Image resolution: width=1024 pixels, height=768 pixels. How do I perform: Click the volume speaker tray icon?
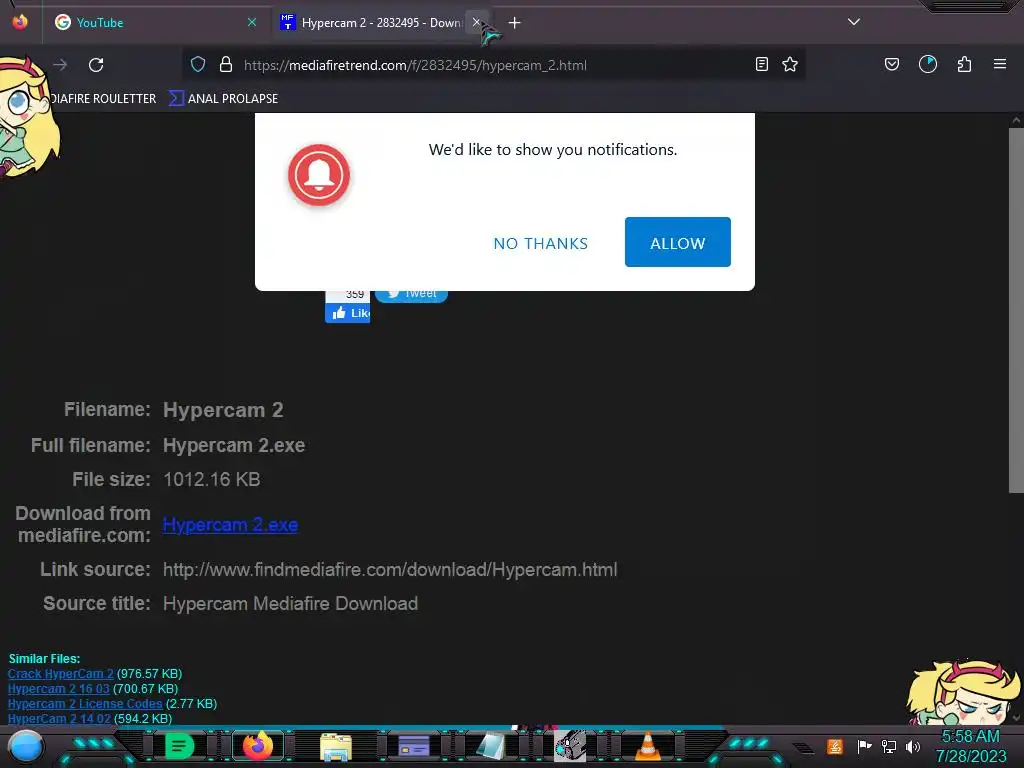pos(913,746)
